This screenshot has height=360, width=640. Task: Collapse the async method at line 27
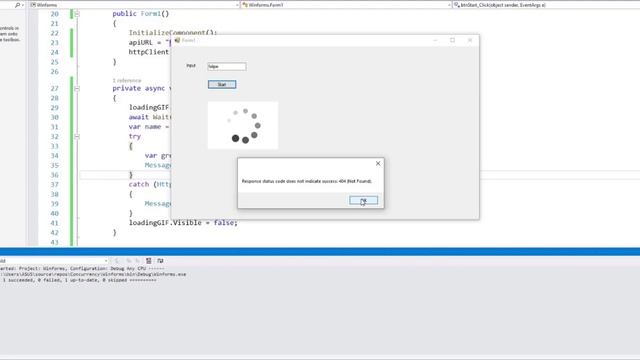77,89
